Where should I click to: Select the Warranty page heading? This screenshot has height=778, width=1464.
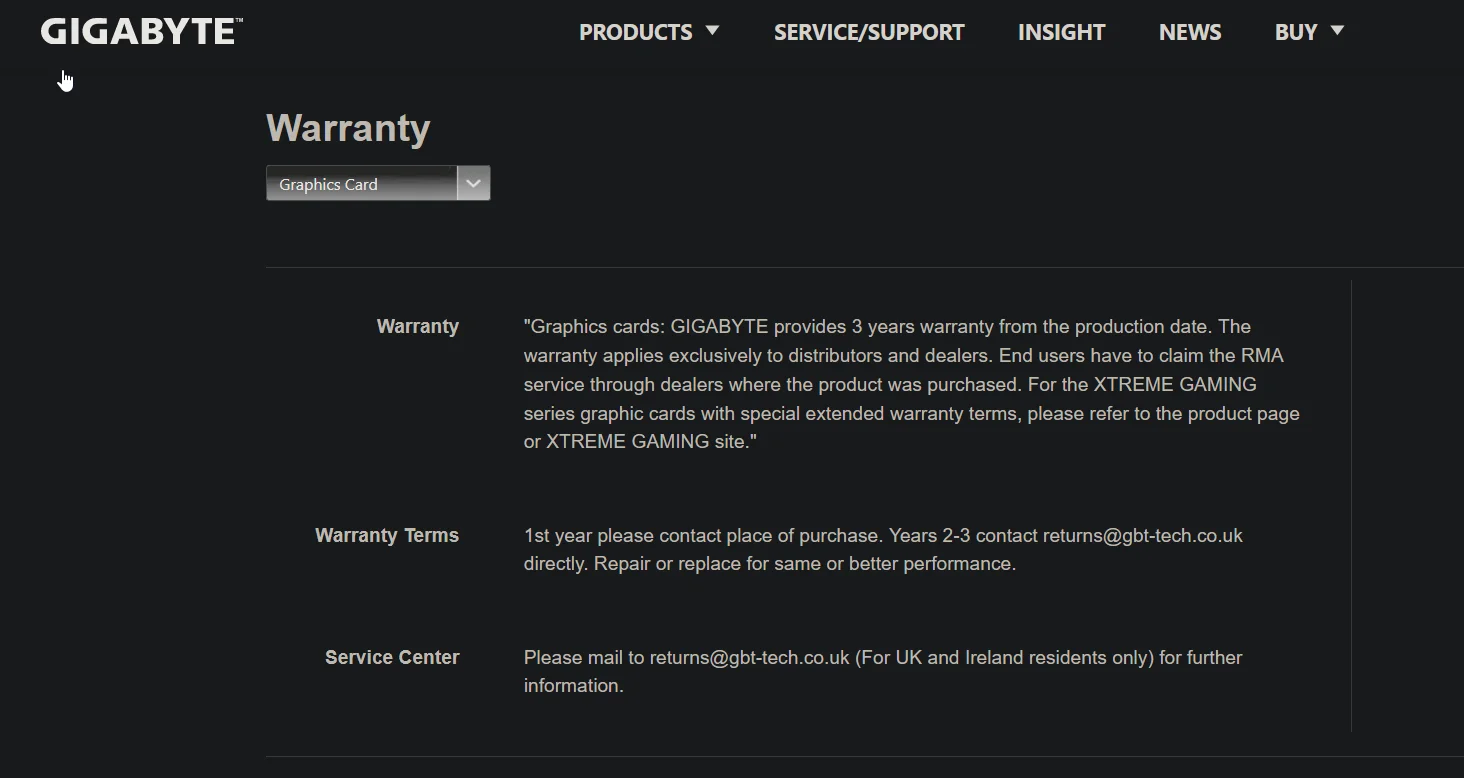point(348,128)
